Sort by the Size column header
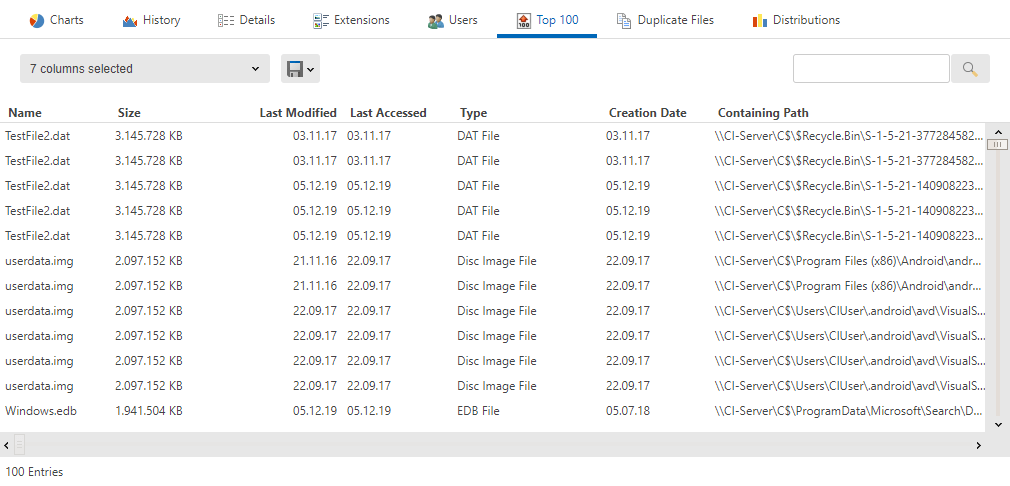This screenshot has width=1010, height=486. tap(129, 113)
